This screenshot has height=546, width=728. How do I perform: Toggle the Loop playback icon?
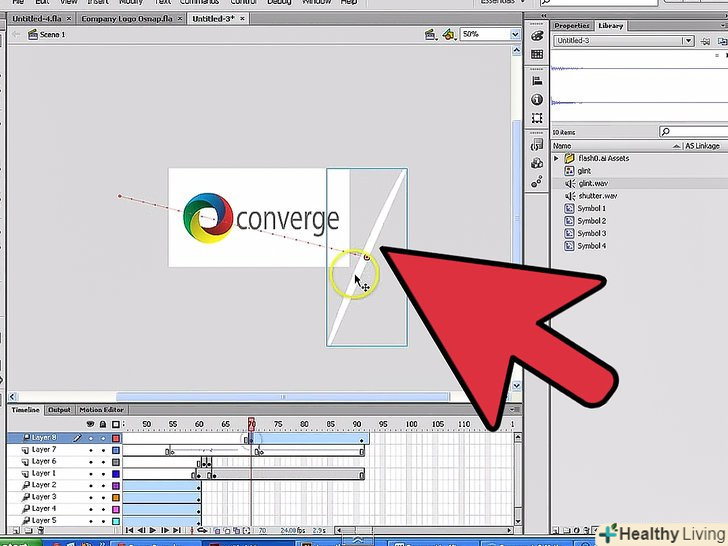click(202, 530)
